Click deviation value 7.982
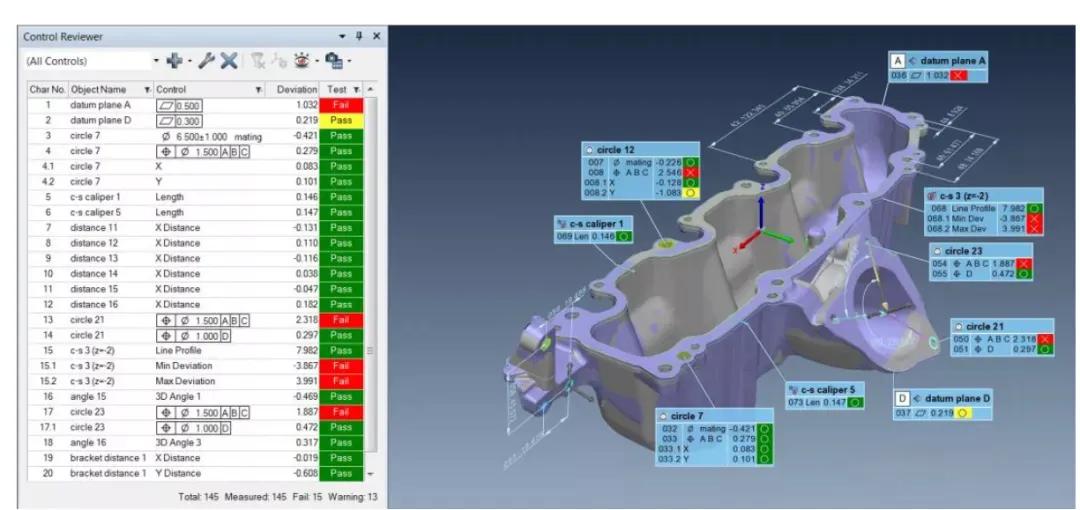The width and height of the screenshot is (1080, 510). coord(305,350)
